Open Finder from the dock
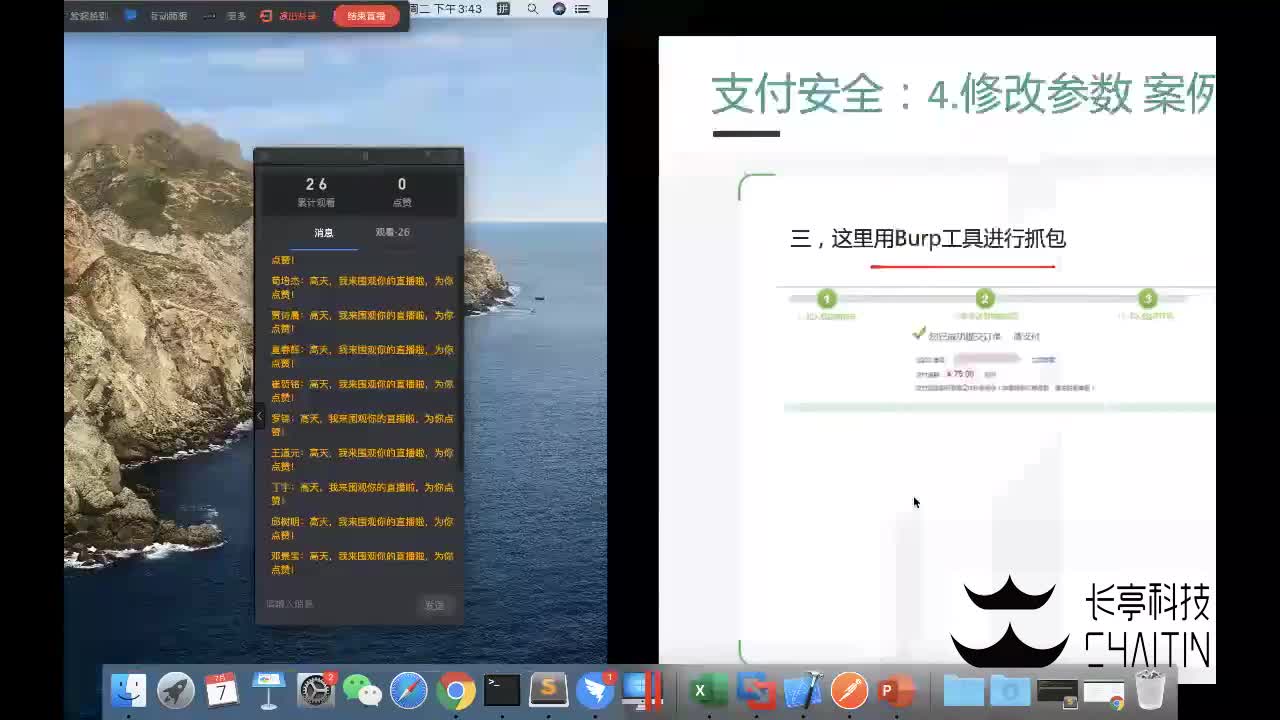This screenshot has width=1280, height=720. click(x=128, y=690)
